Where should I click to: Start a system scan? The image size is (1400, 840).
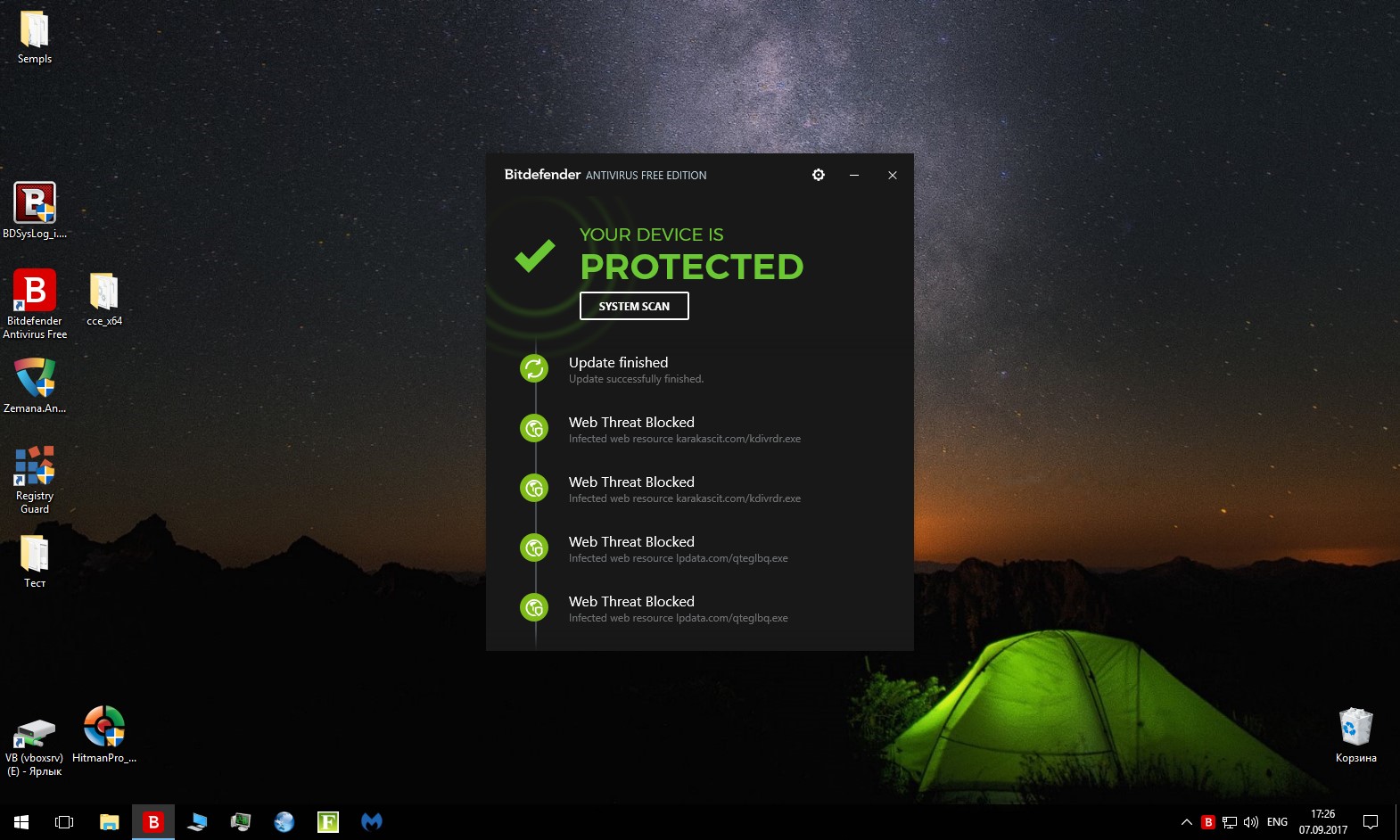tap(634, 306)
